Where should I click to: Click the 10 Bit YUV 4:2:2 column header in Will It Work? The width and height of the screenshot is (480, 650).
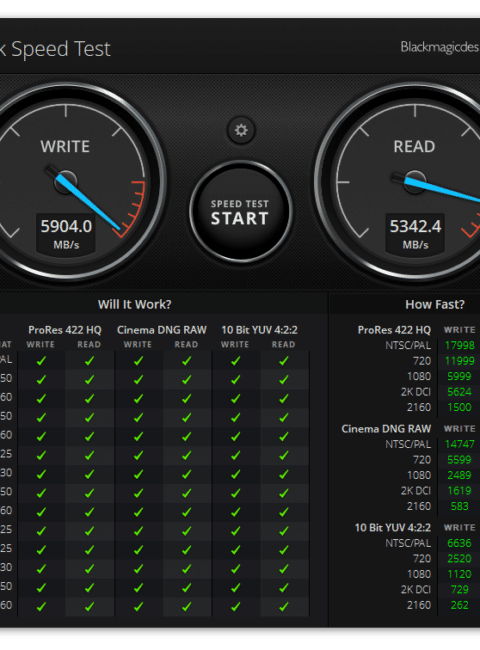click(x=259, y=330)
